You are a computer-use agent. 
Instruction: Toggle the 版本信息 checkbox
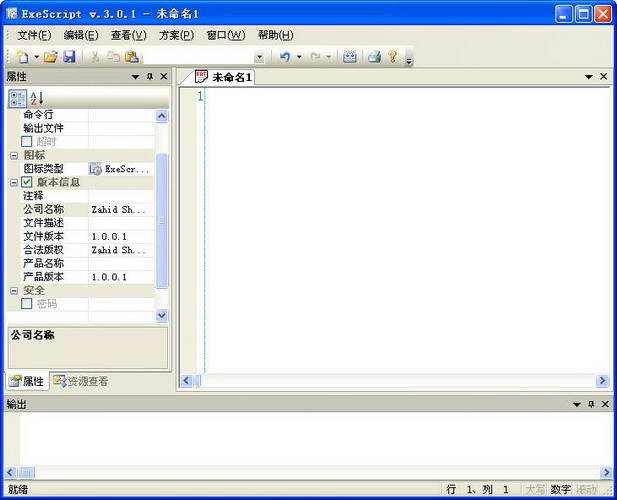[x=27, y=182]
